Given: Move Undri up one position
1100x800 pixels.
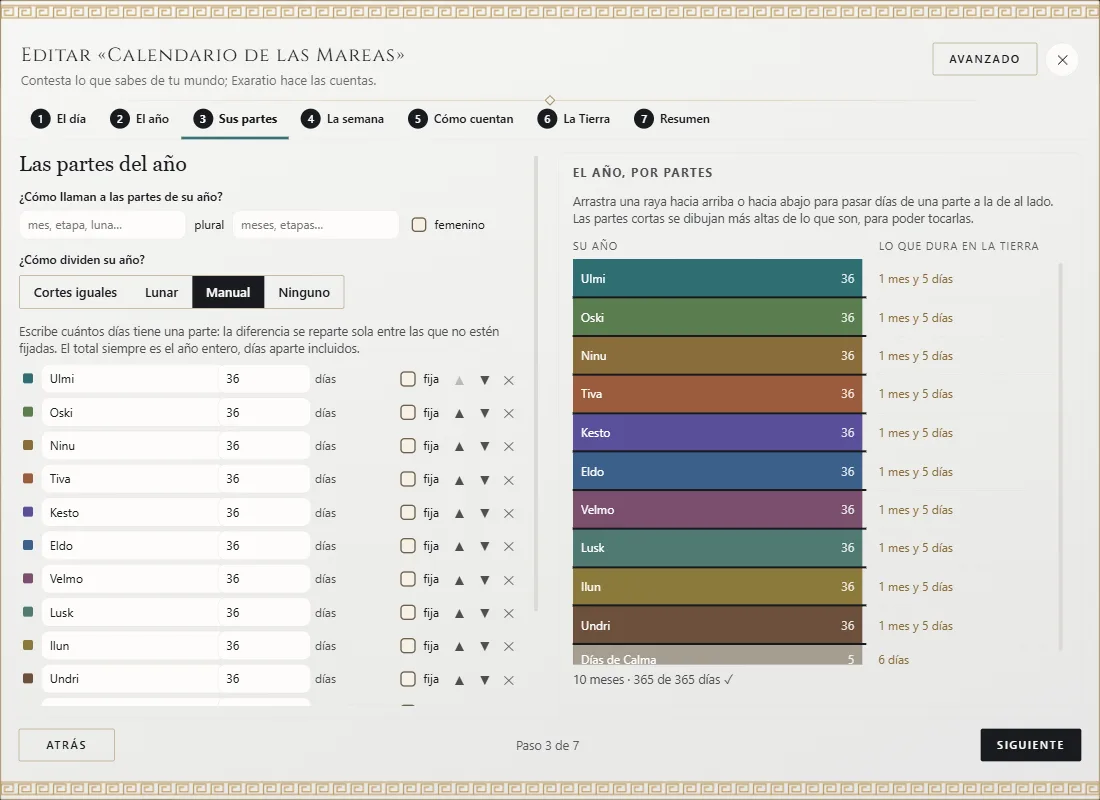Looking at the screenshot, I should (460, 679).
